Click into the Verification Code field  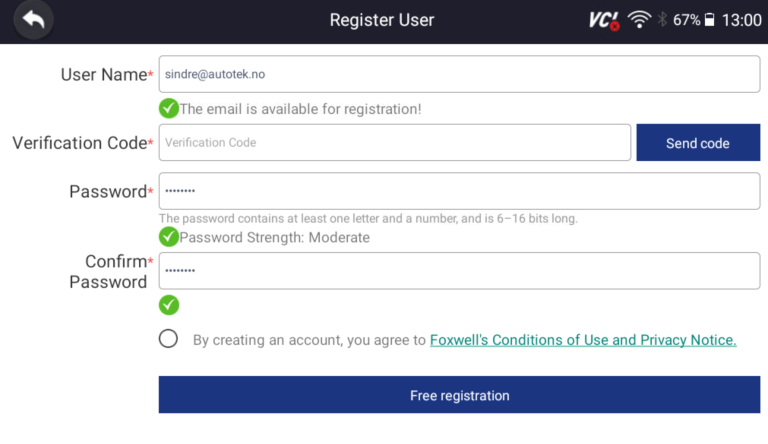[395, 143]
